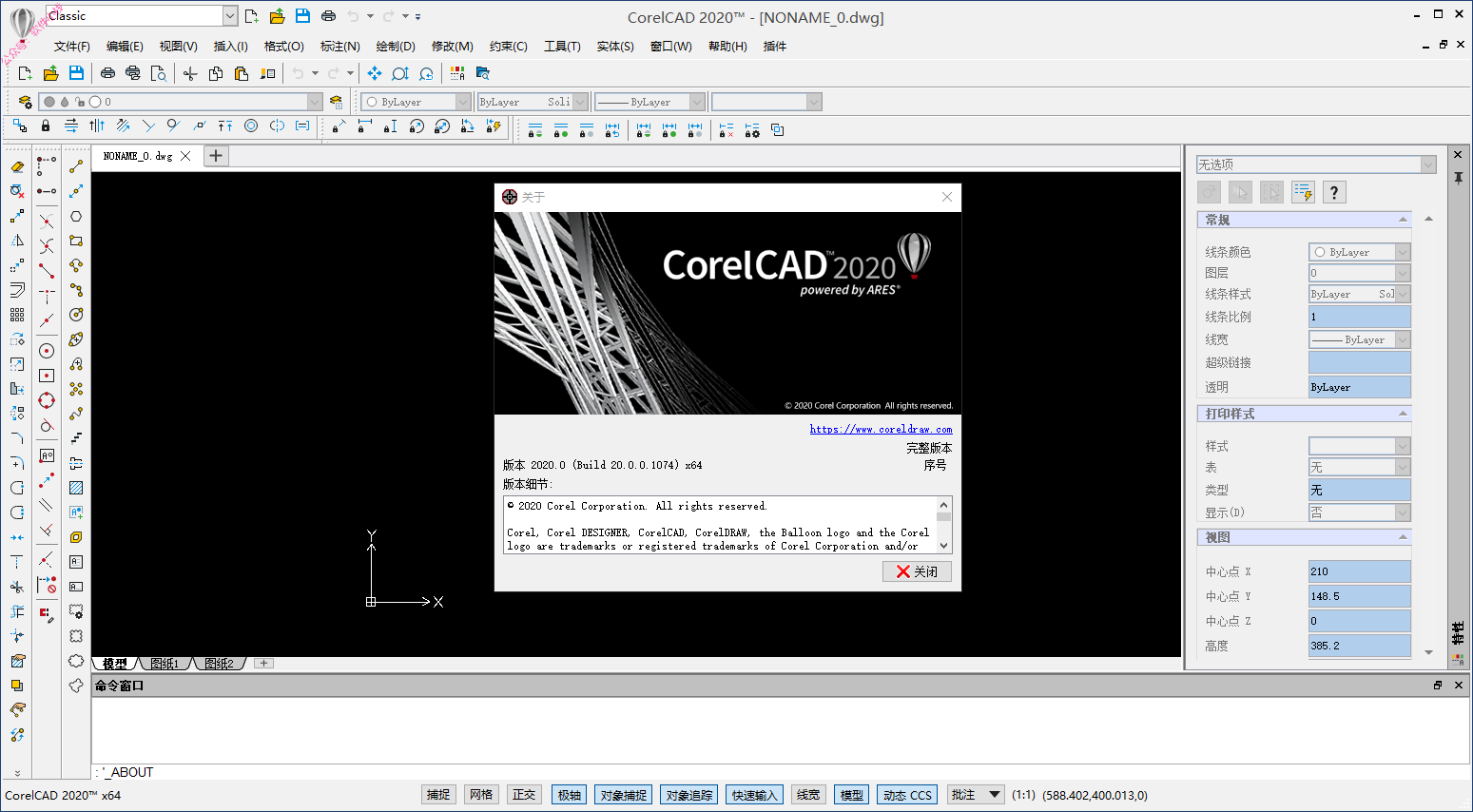The width and height of the screenshot is (1473, 812).
Task: Open the ByLayer lineweight dropdown in toolbar
Action: pyautogui.click(x=697, y=102)
